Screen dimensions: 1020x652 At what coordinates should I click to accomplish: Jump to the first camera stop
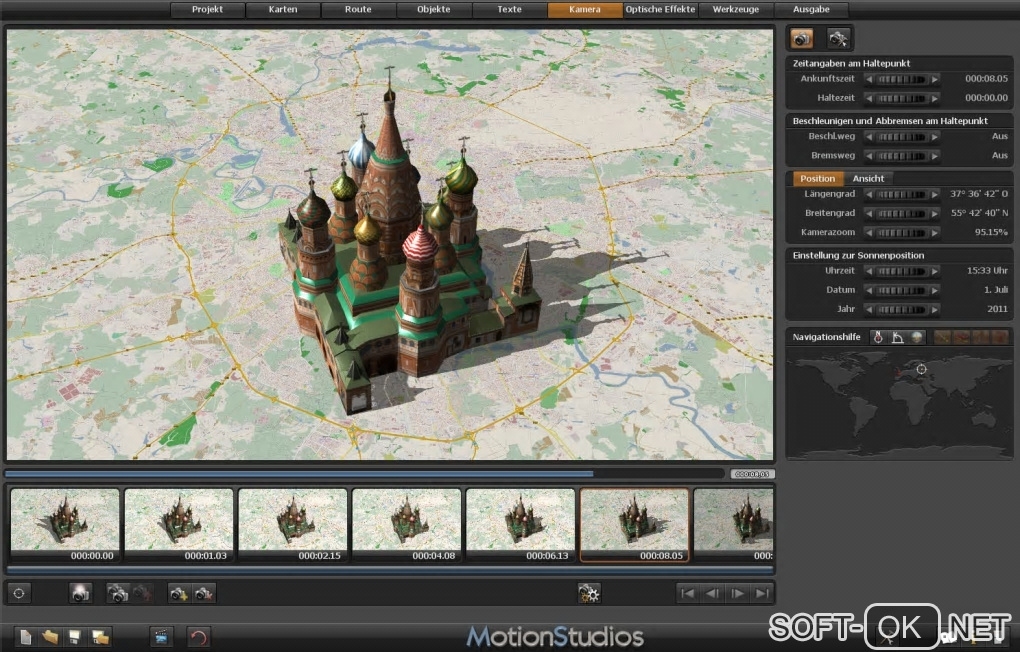click(688, 593)
